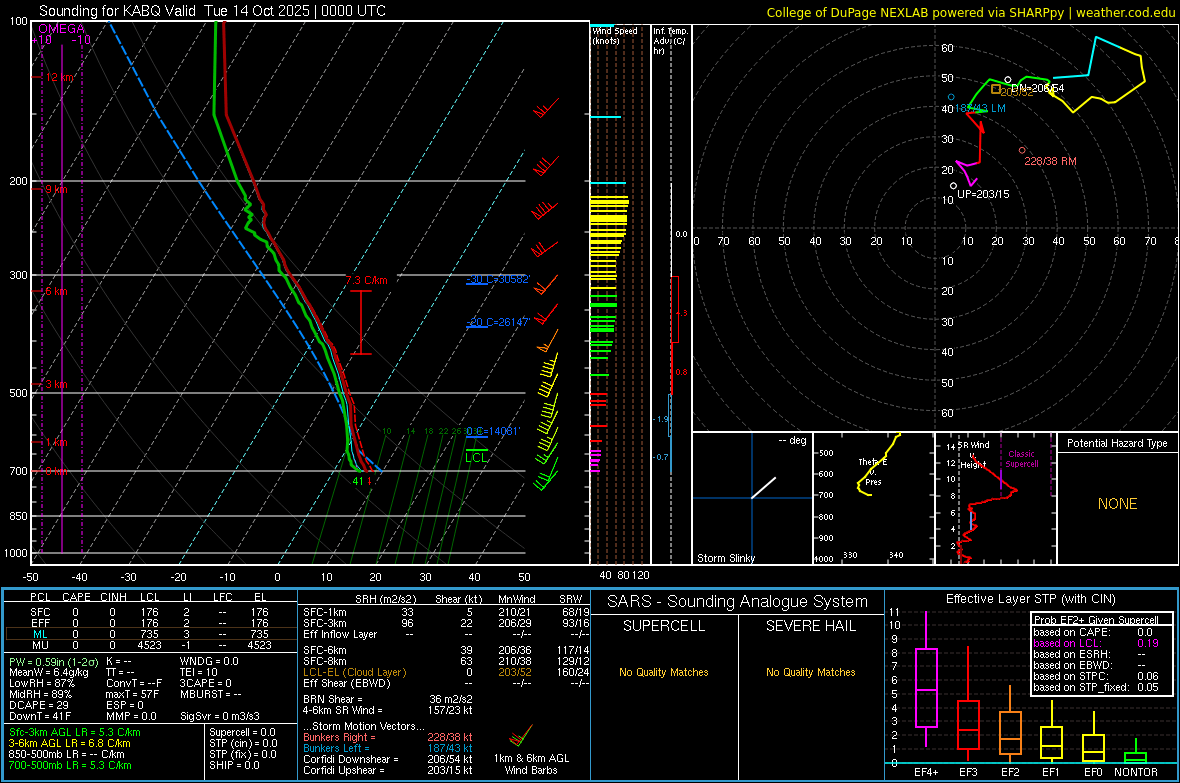Click the 'Inf. Temp. Adv.' panel heading
Viewport: 1180px width, 783px height.
click(x=670, y=41)
